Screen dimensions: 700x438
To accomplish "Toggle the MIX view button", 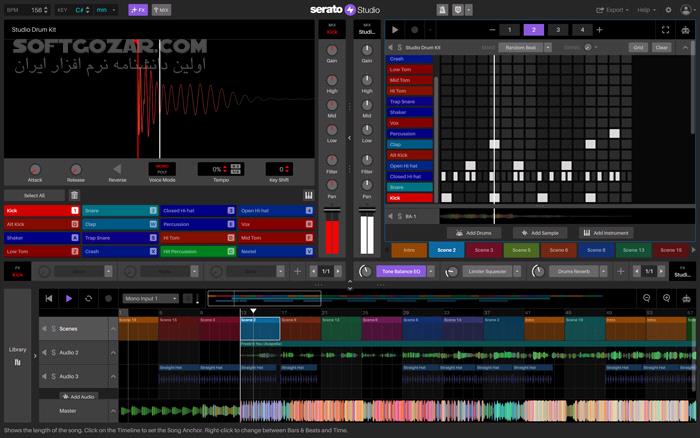I will coord(161,10).
